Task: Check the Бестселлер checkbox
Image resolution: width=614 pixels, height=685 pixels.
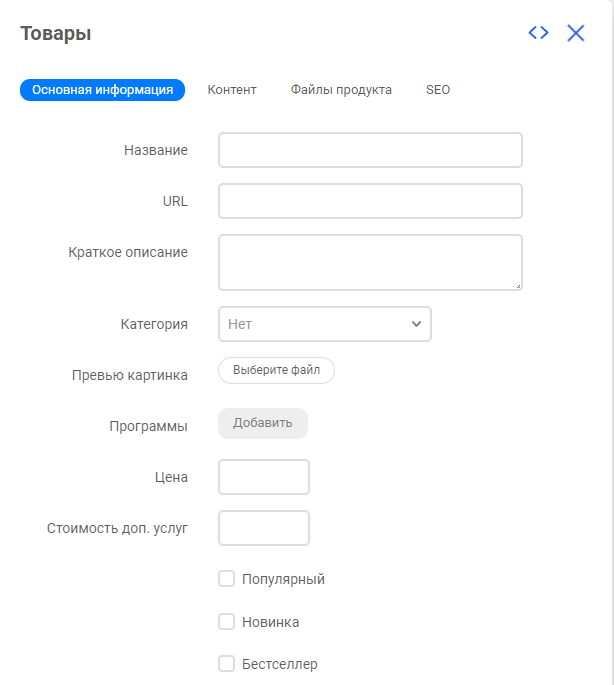Action: 226,664
